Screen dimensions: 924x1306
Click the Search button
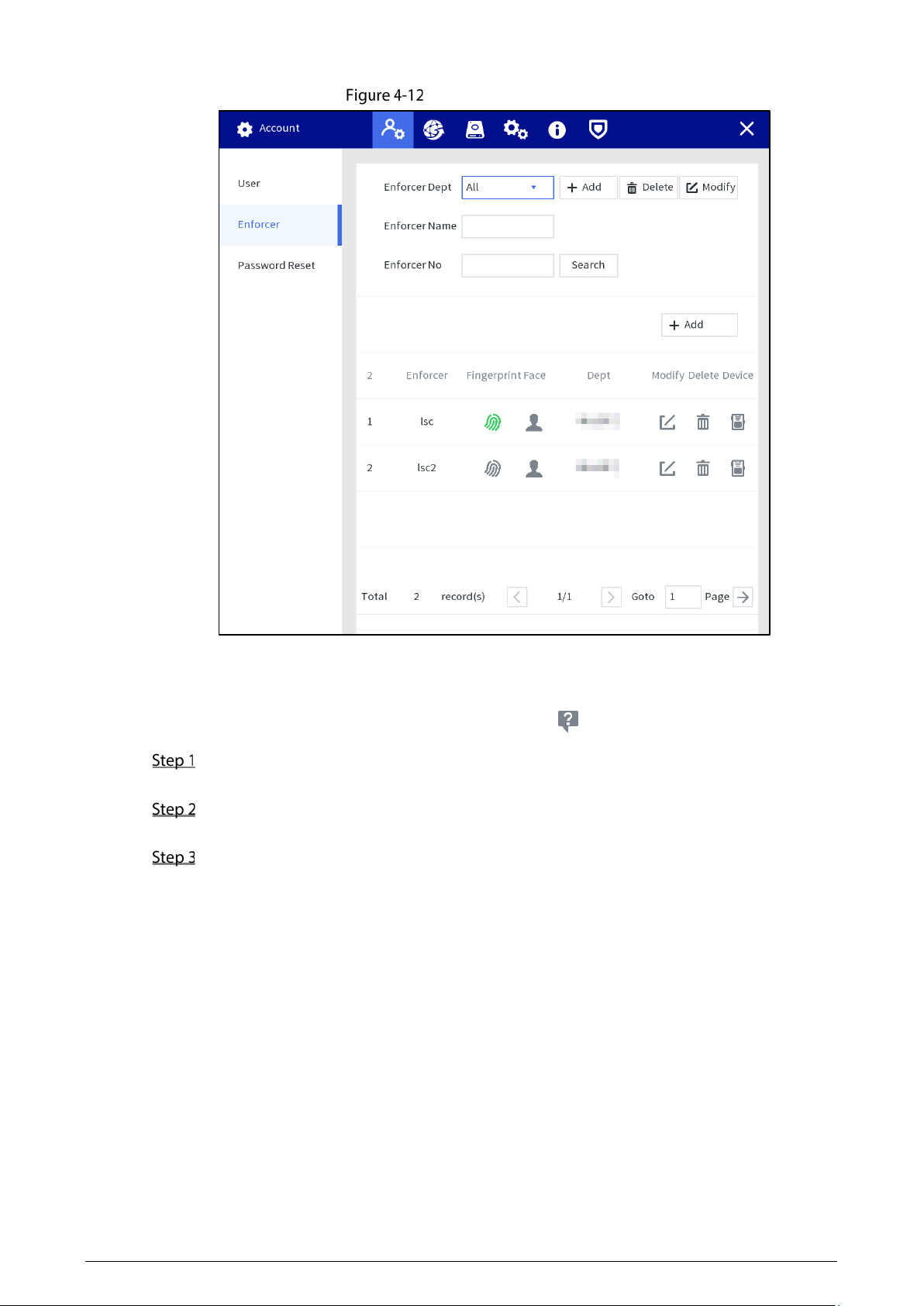(x=588, y=265)
